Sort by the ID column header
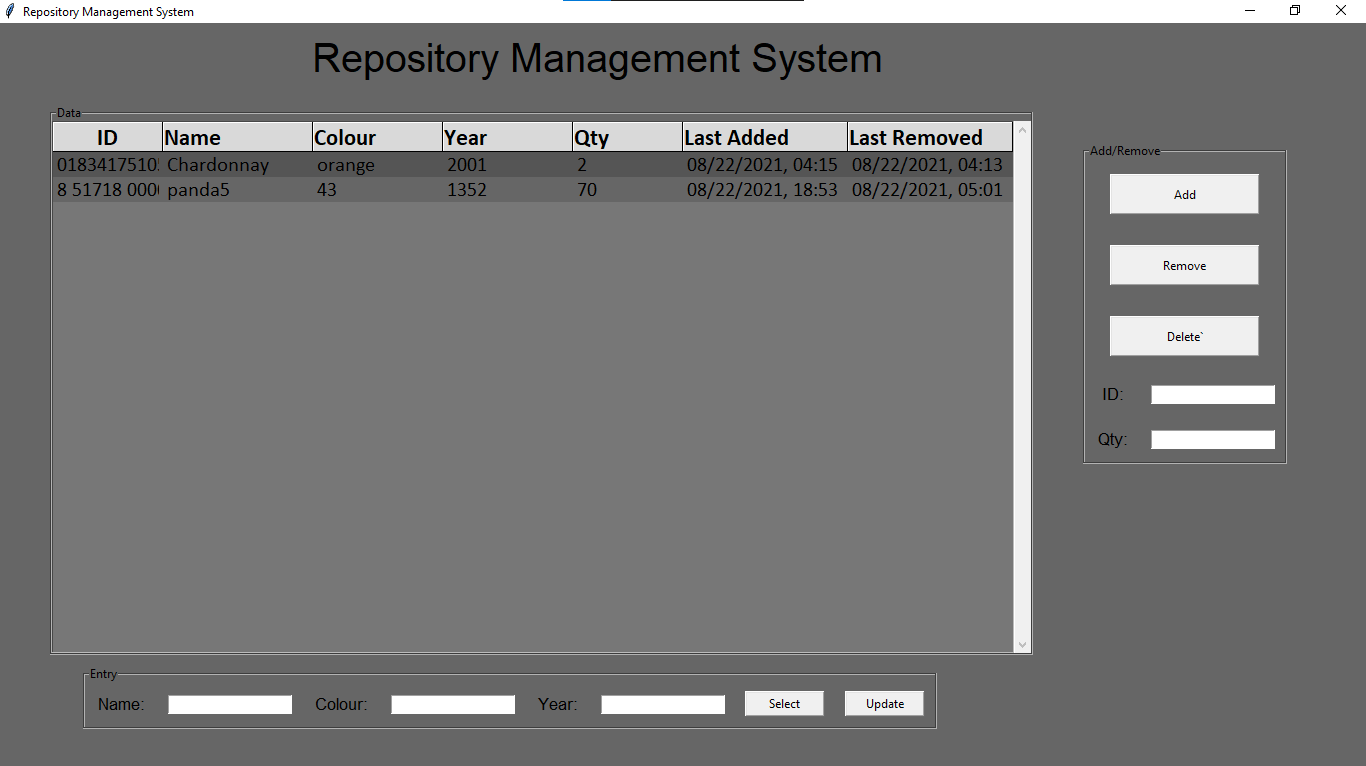The width and height of the screenshot is (1366, 766). 106,136
